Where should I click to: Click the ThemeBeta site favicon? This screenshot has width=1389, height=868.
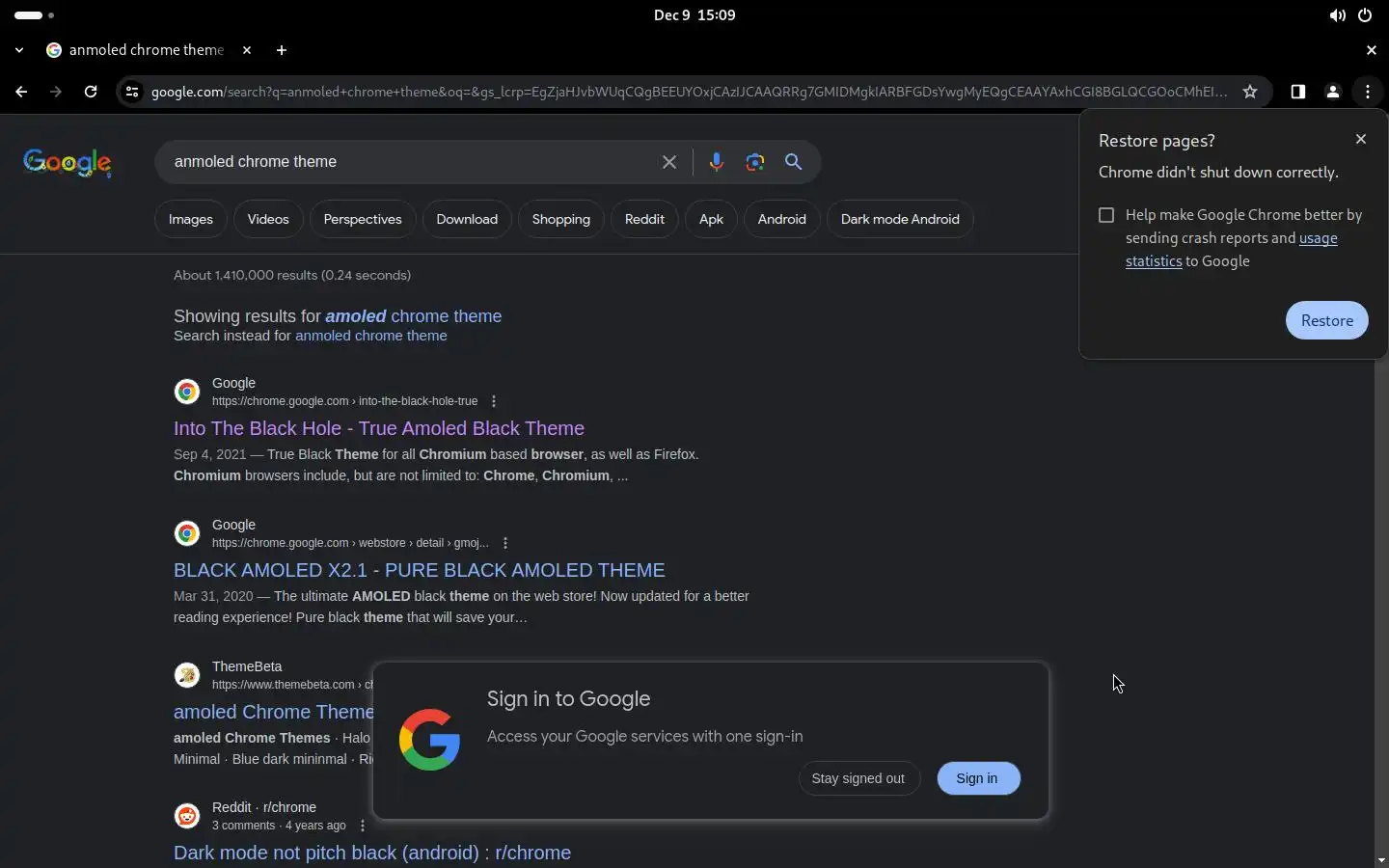(x=187, y=675)
